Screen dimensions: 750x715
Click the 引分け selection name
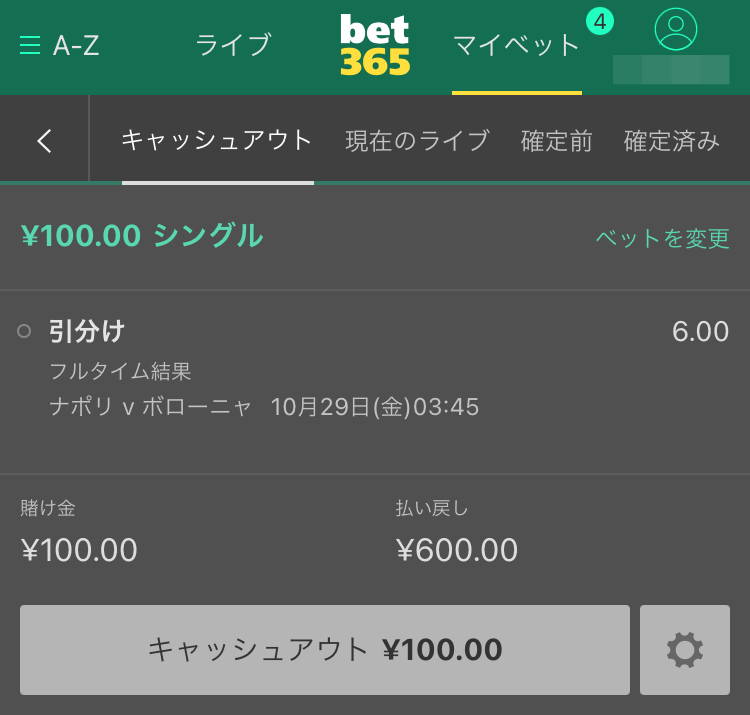click(87, 331)
